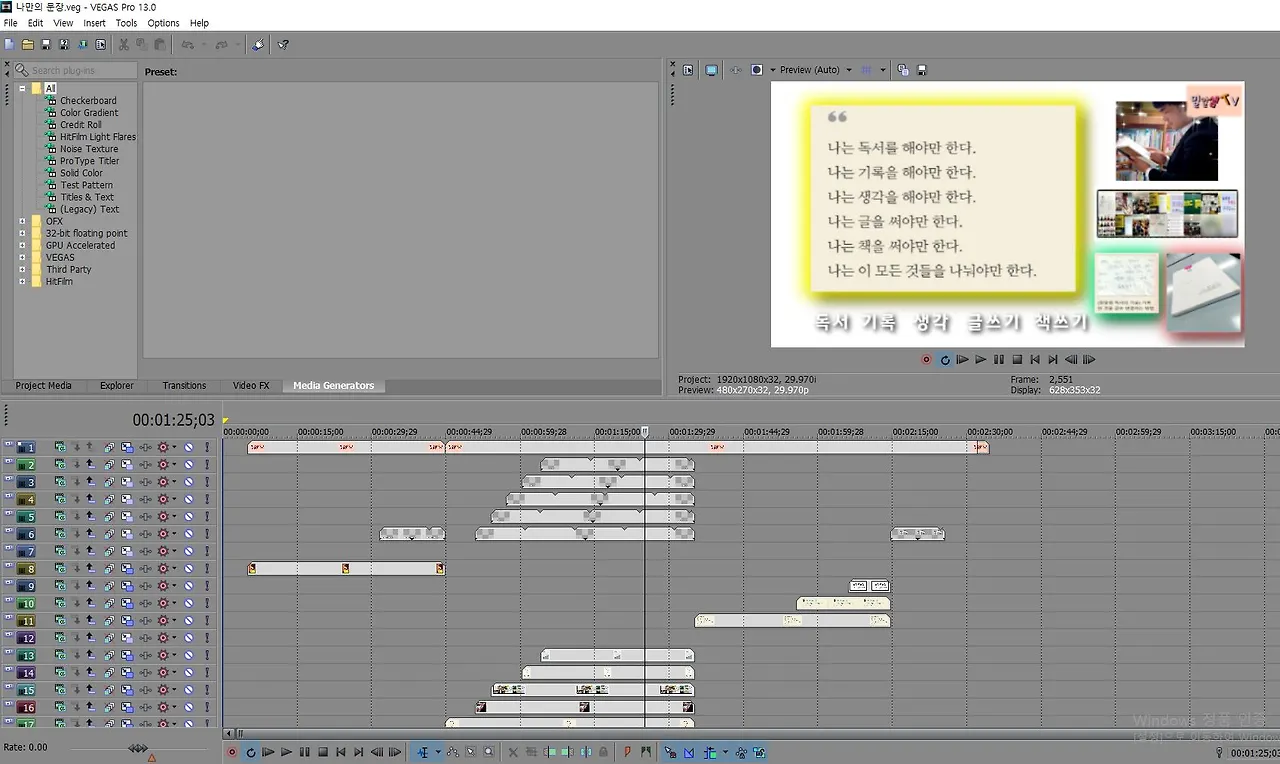Open the Normal Edit tool dropdown arrow
The width and height of the screenshot is (1280, 764).
click(x=437, y=752)
